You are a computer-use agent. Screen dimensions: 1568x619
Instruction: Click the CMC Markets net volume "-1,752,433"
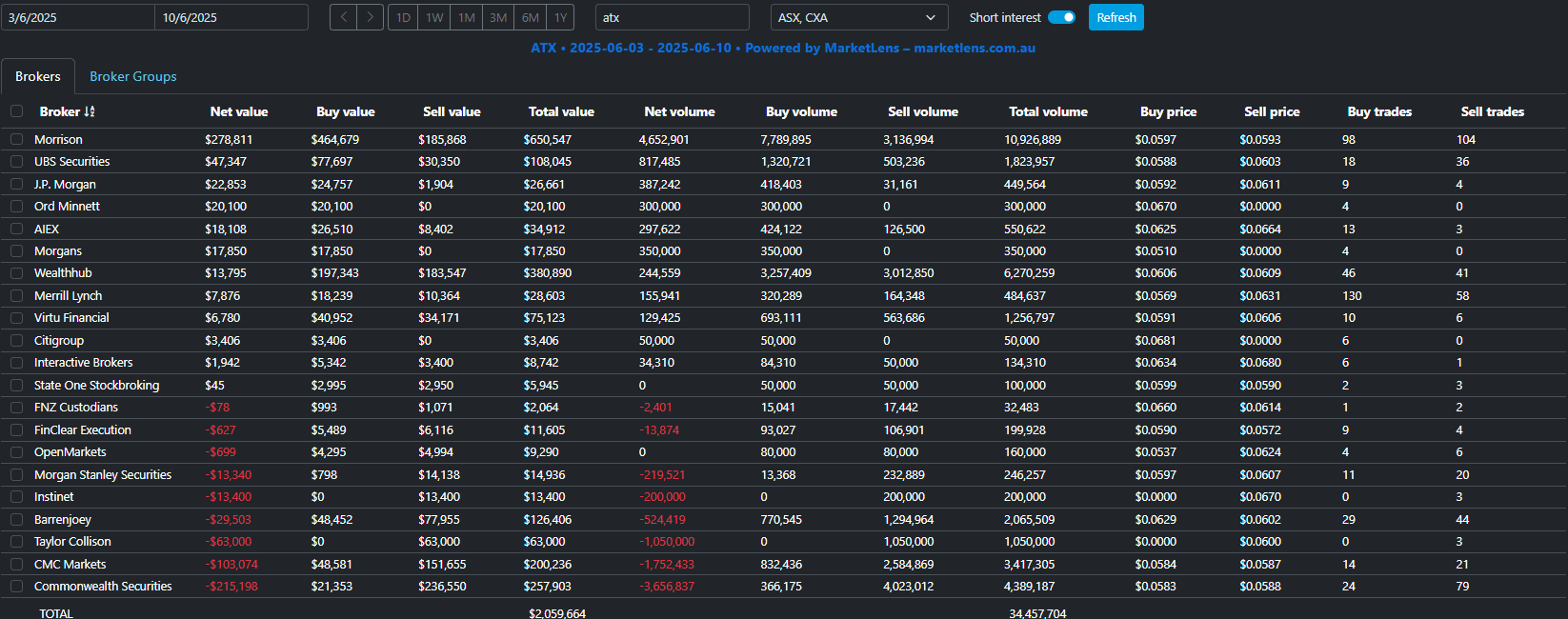pyautogui.click(x=667, y=564)
